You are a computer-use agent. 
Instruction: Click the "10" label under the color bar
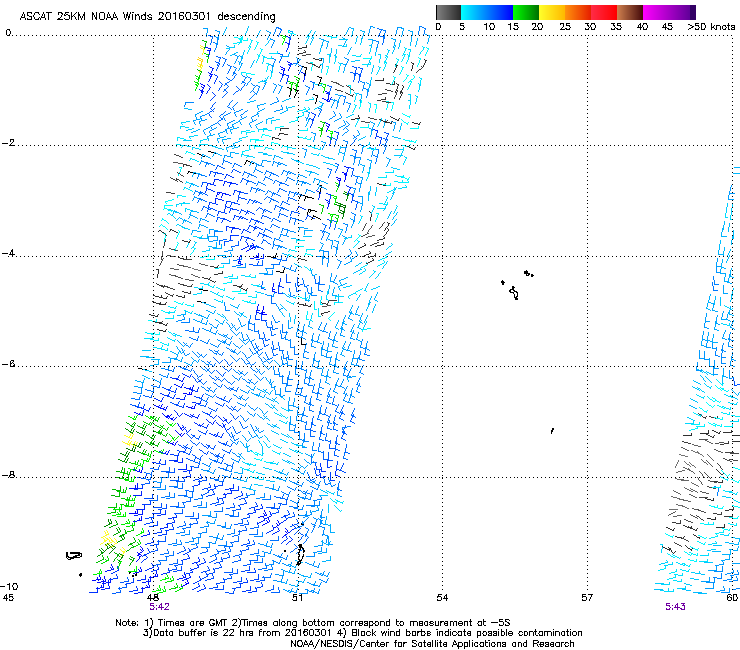click(489, 27)
